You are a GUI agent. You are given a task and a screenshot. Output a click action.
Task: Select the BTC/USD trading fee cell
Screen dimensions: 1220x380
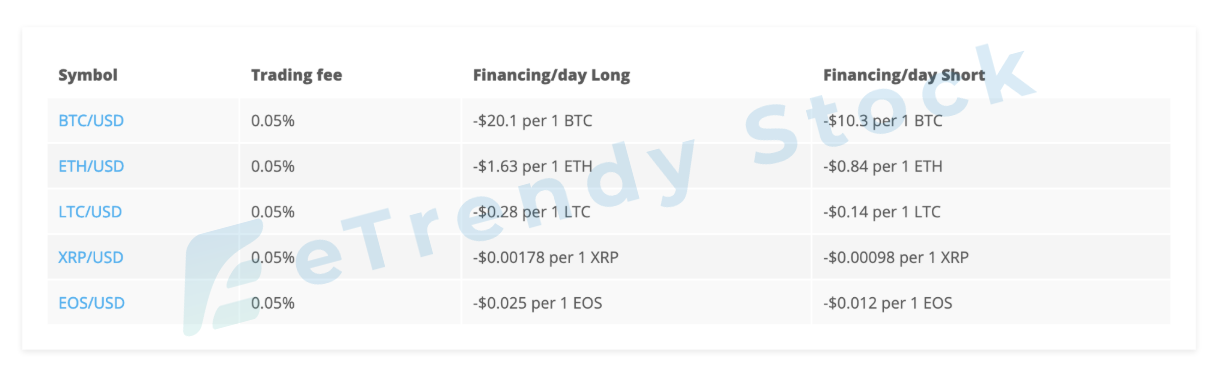pyautogui.click(x=350, y=121)
